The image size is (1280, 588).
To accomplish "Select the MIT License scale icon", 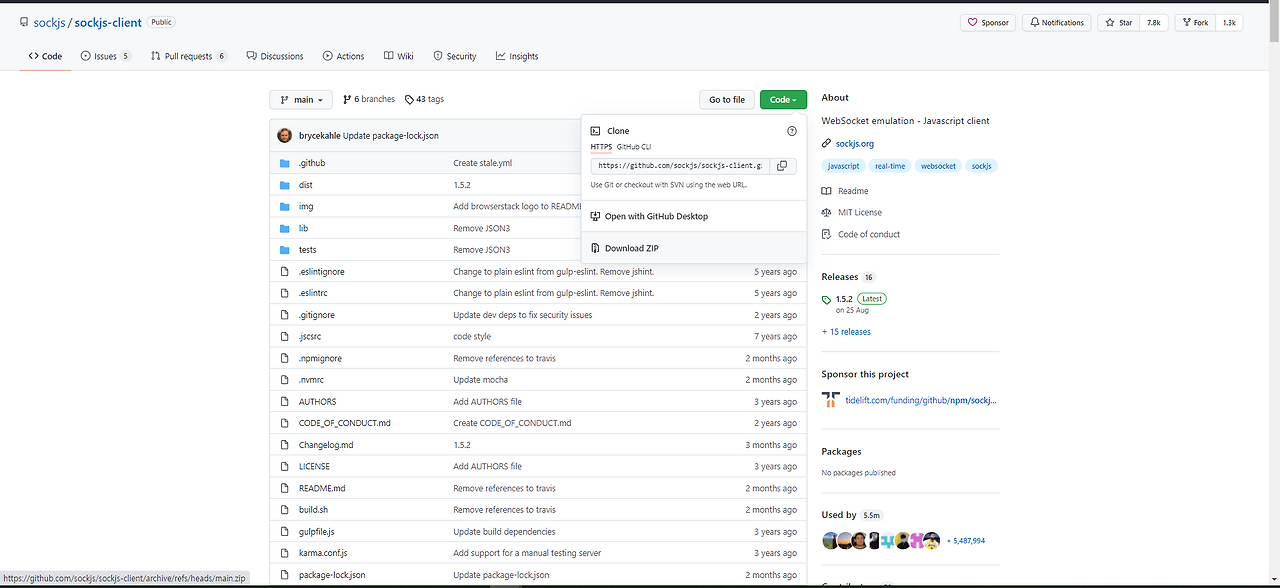I will 825,212.
